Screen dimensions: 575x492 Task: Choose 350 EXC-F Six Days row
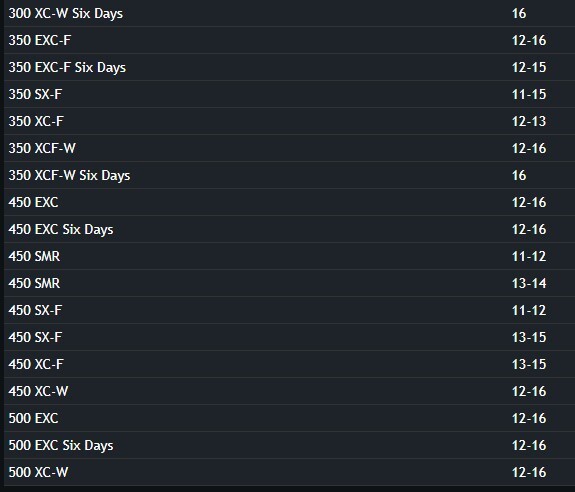coord(289,67)
